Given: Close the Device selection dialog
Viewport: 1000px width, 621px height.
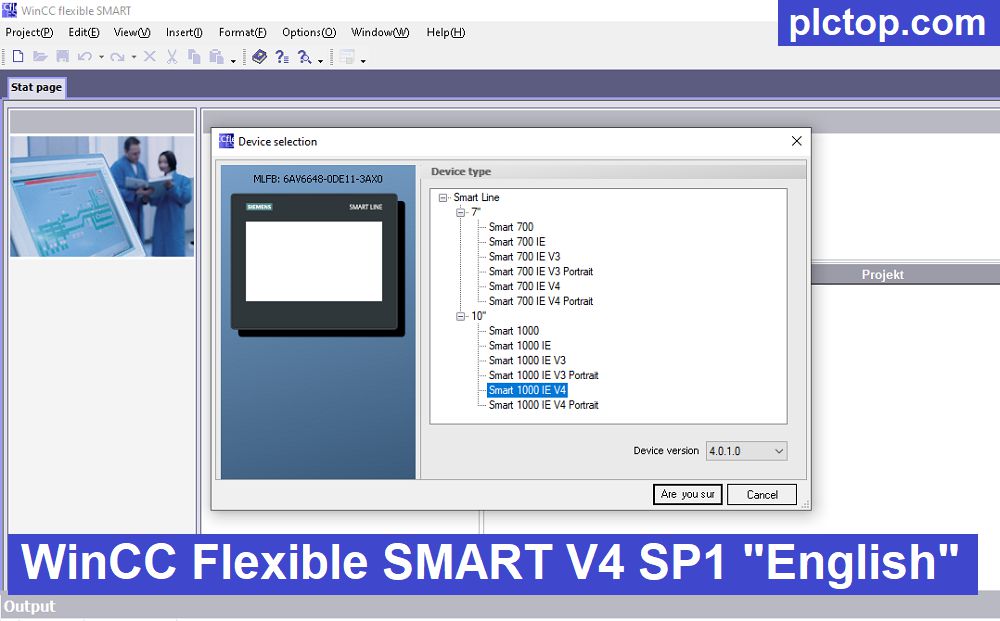Looking at the screenshot, I should pos(797,141).
